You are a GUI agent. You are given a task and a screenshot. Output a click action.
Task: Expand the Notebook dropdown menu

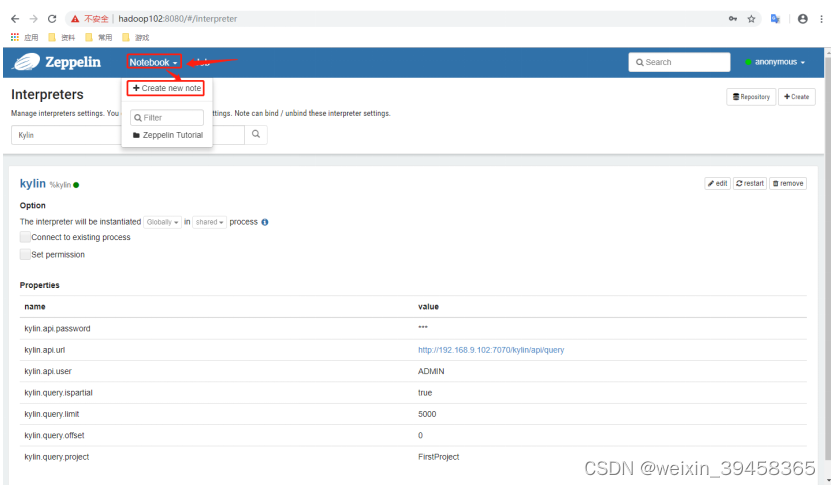[x=154, y=62]
